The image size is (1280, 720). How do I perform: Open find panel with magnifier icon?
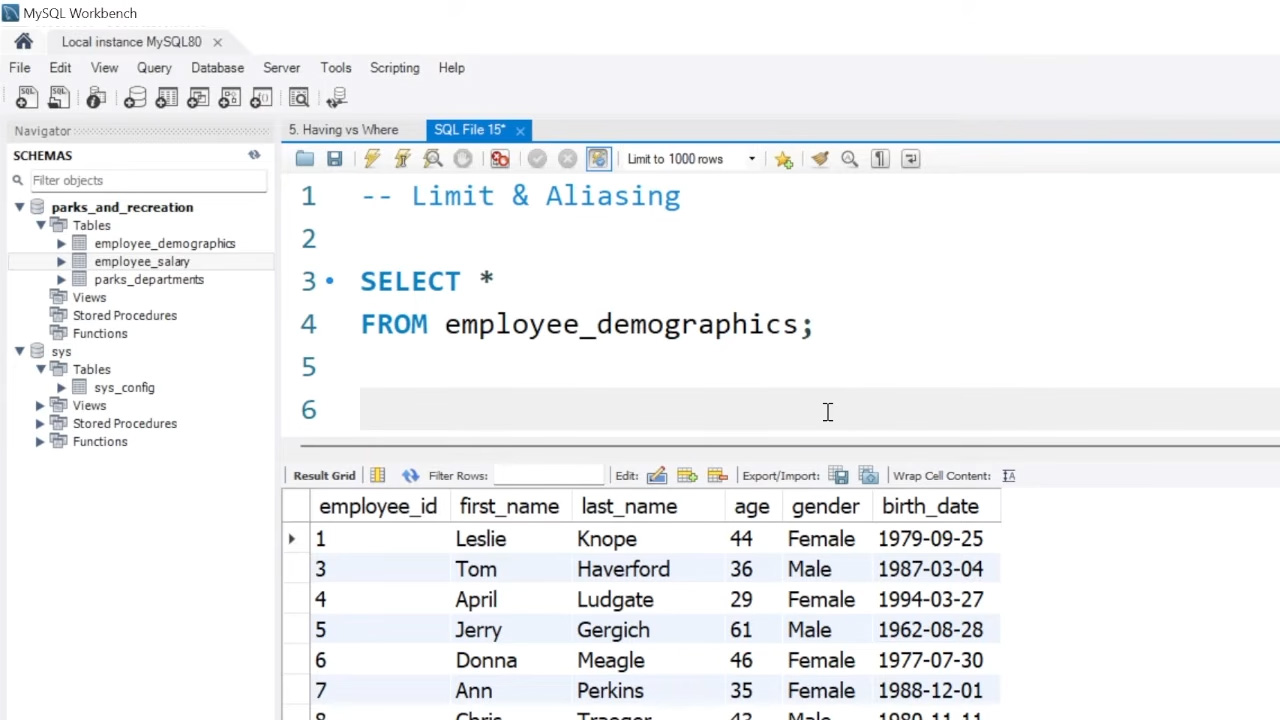point(850,159)
